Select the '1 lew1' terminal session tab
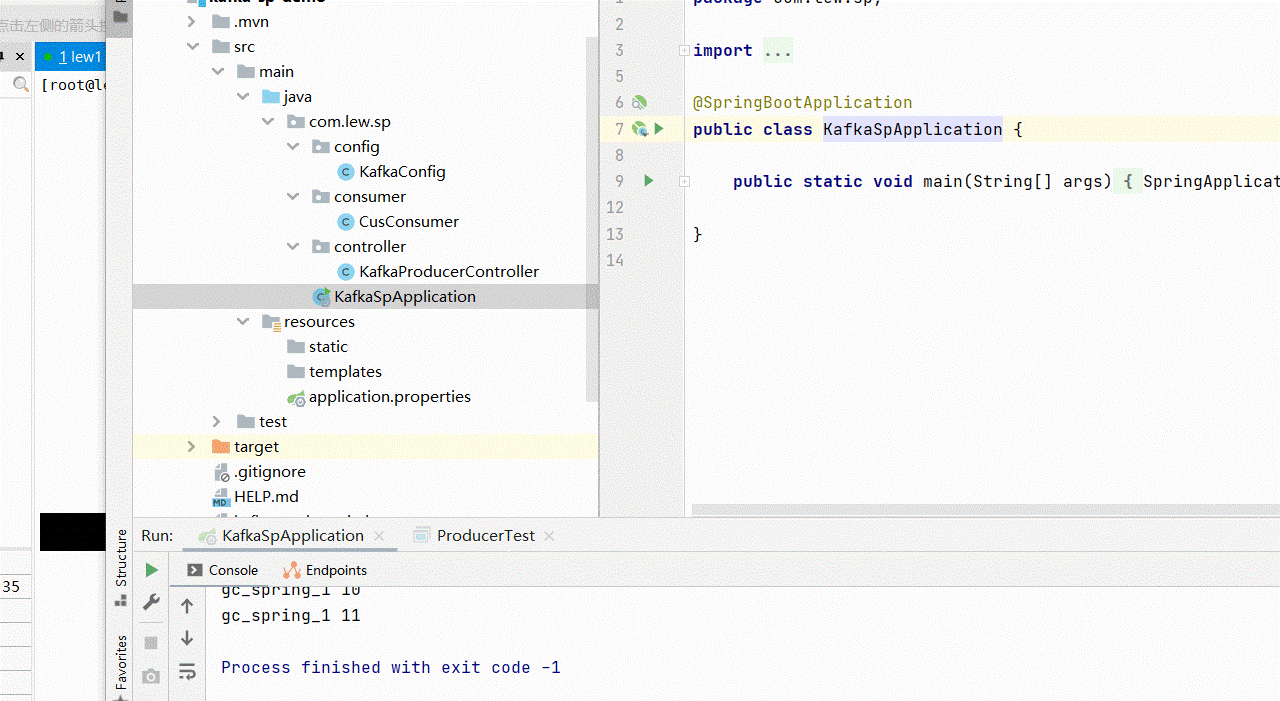1280x701 pixels. click(70, 57)
